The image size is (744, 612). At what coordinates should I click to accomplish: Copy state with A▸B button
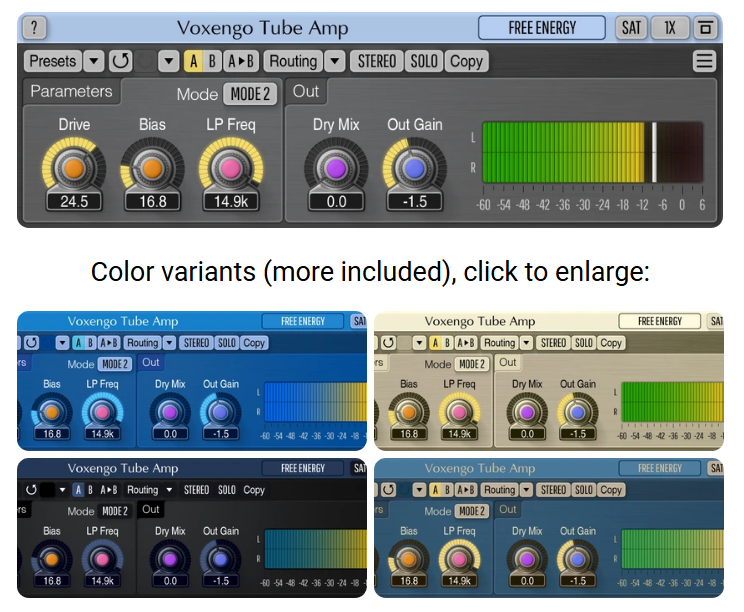coord(241,61)
